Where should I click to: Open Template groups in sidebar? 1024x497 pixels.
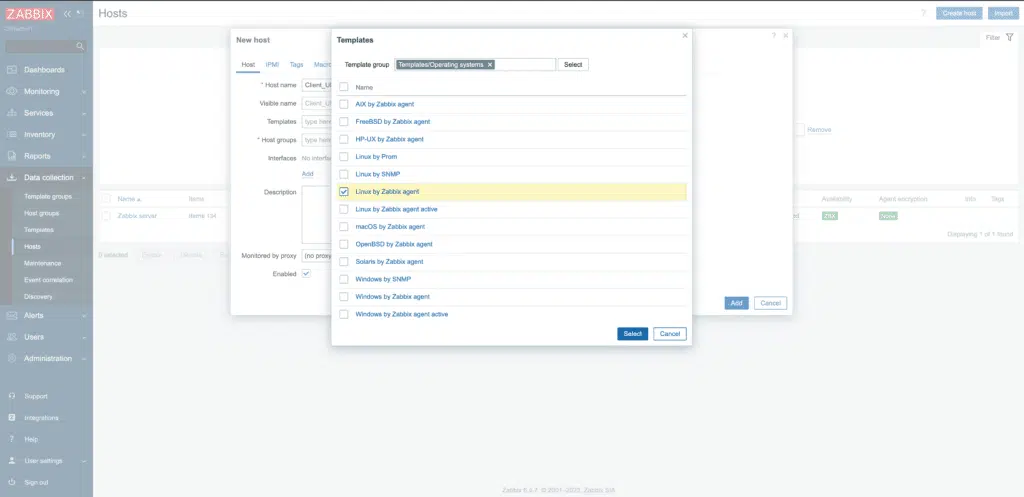point(48,197)
